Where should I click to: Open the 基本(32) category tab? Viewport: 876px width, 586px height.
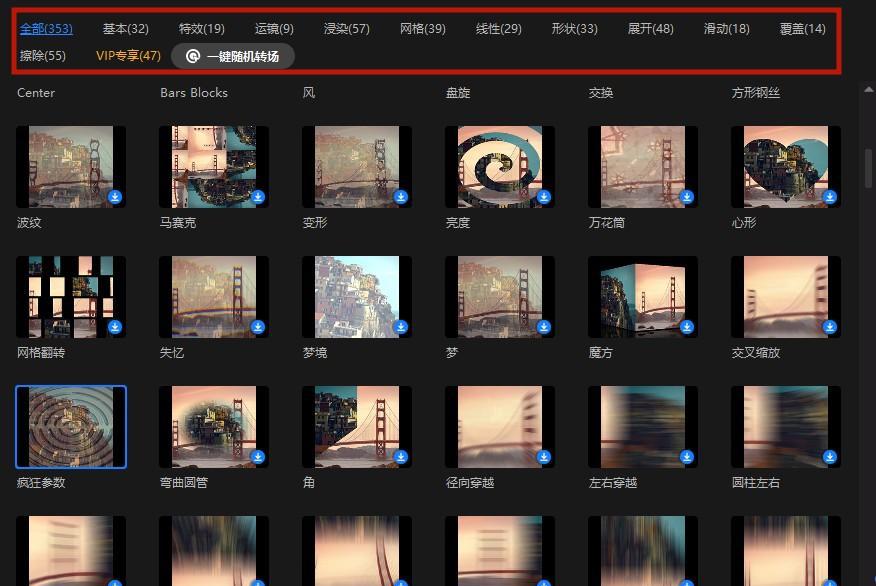point(126,28)
